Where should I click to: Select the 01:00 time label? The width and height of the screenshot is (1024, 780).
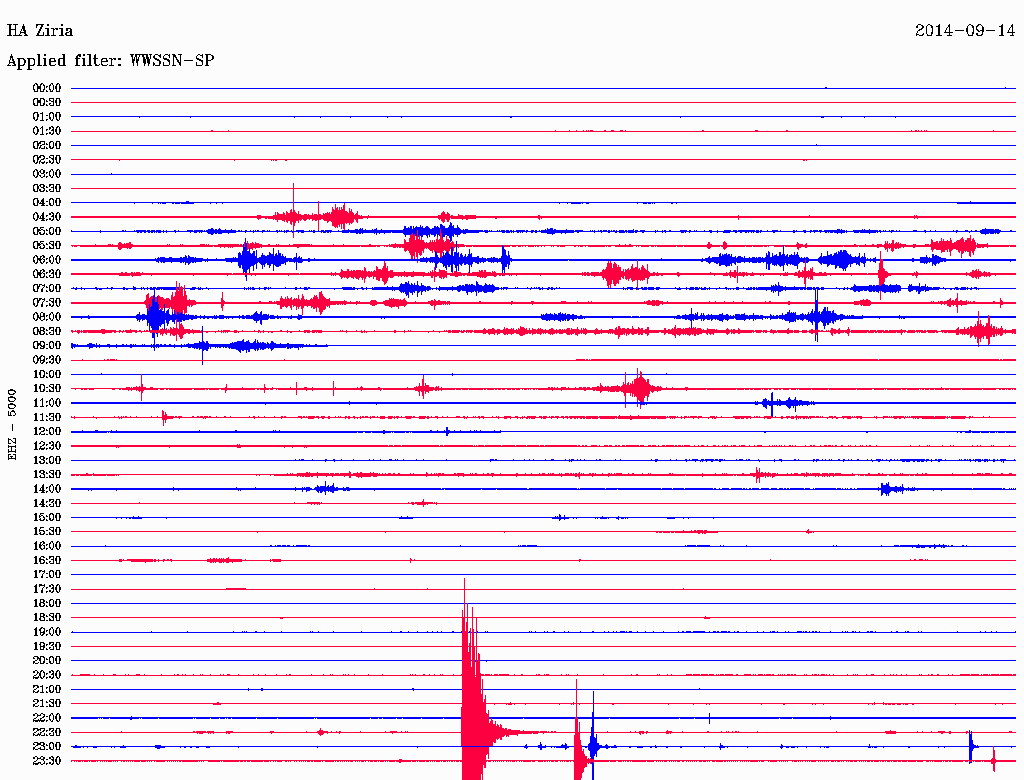pyautogui.click(x=47, y=116)
